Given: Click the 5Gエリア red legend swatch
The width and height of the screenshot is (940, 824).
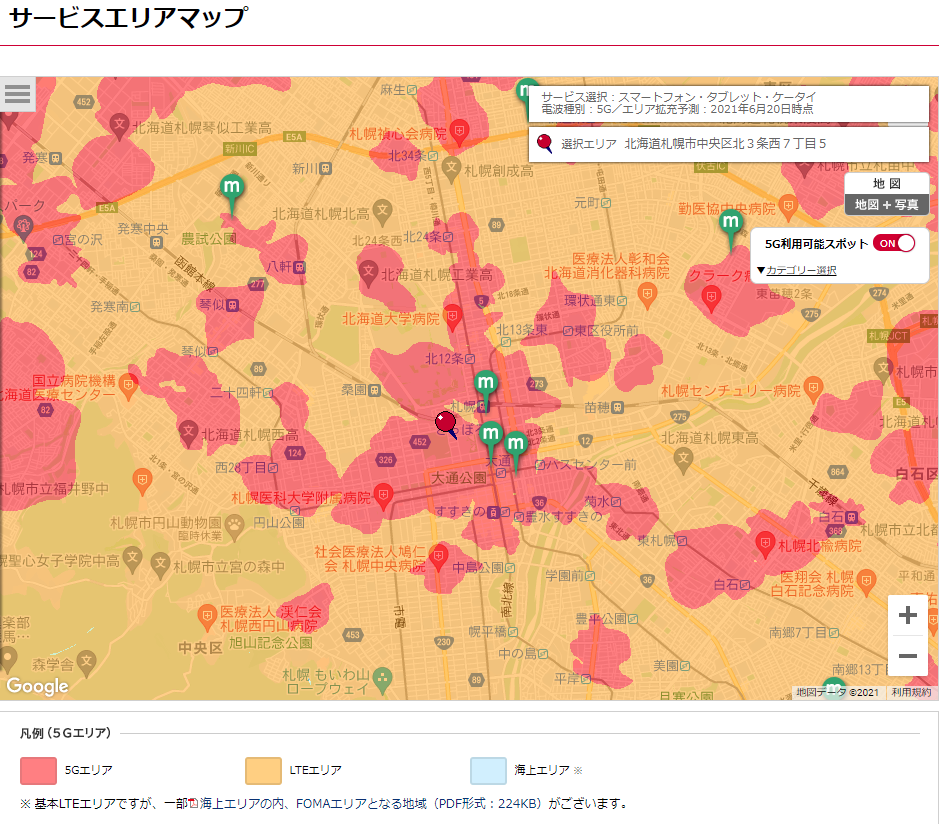Looking at the screenshot, I should (x=38, y=771).
